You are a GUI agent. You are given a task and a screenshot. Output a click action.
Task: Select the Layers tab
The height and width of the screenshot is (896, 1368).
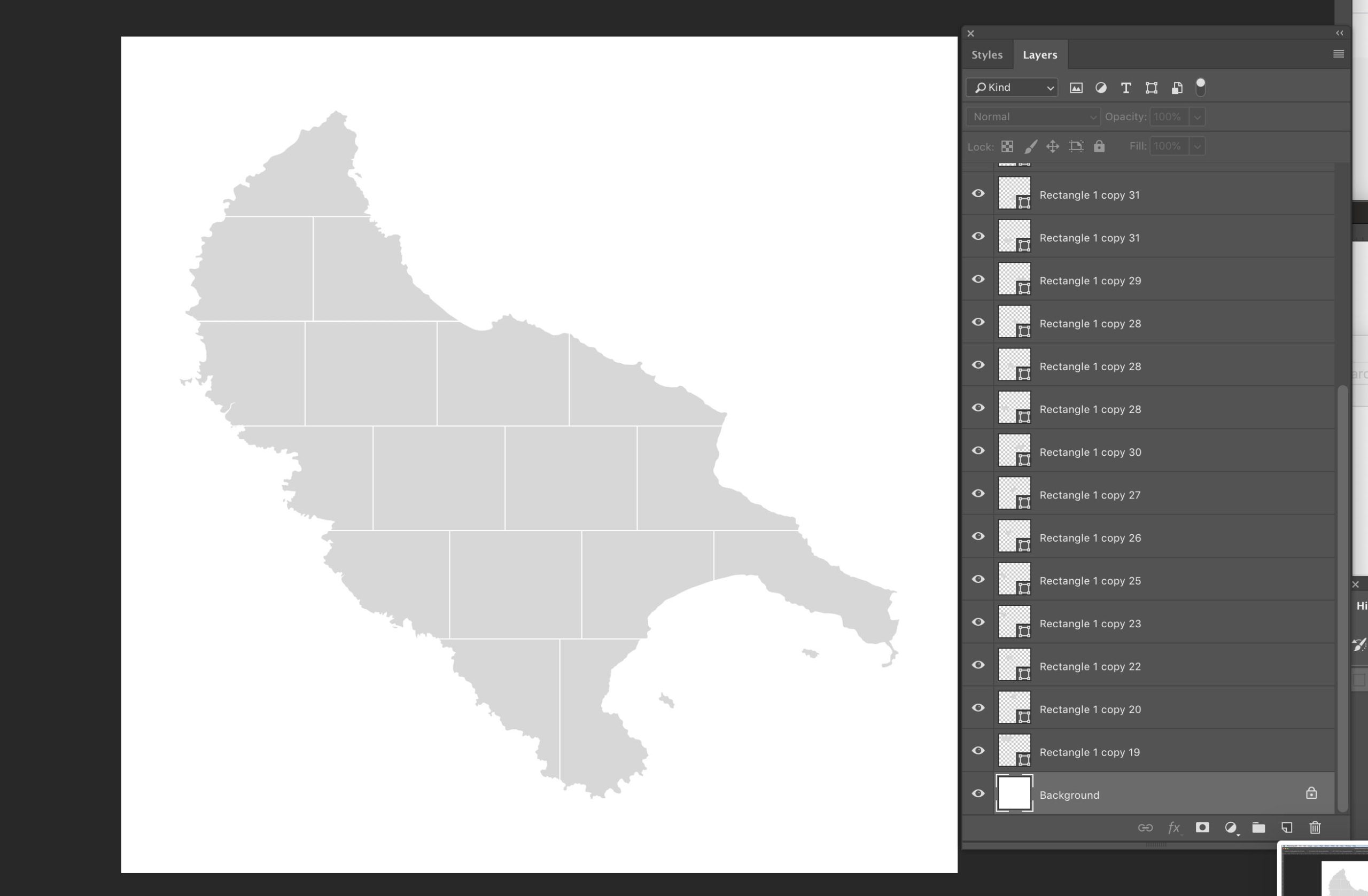[1040, 54]
